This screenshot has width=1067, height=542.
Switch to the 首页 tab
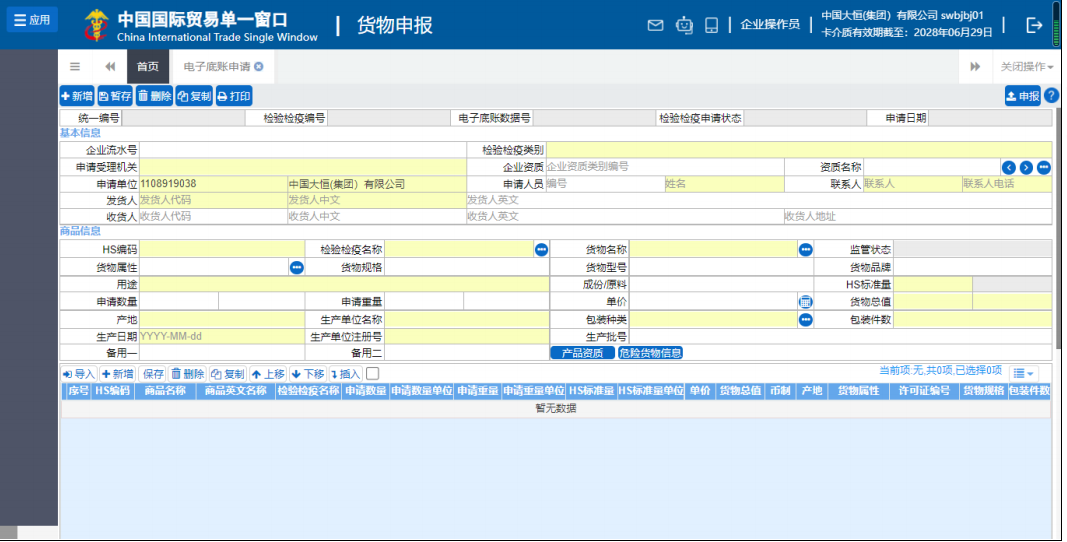click(x=148, y=67)
